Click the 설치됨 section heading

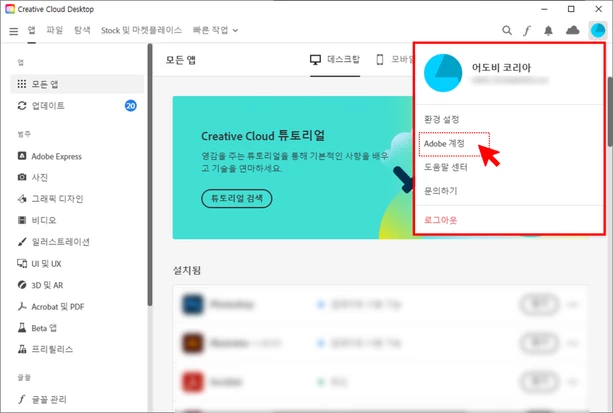187,270
